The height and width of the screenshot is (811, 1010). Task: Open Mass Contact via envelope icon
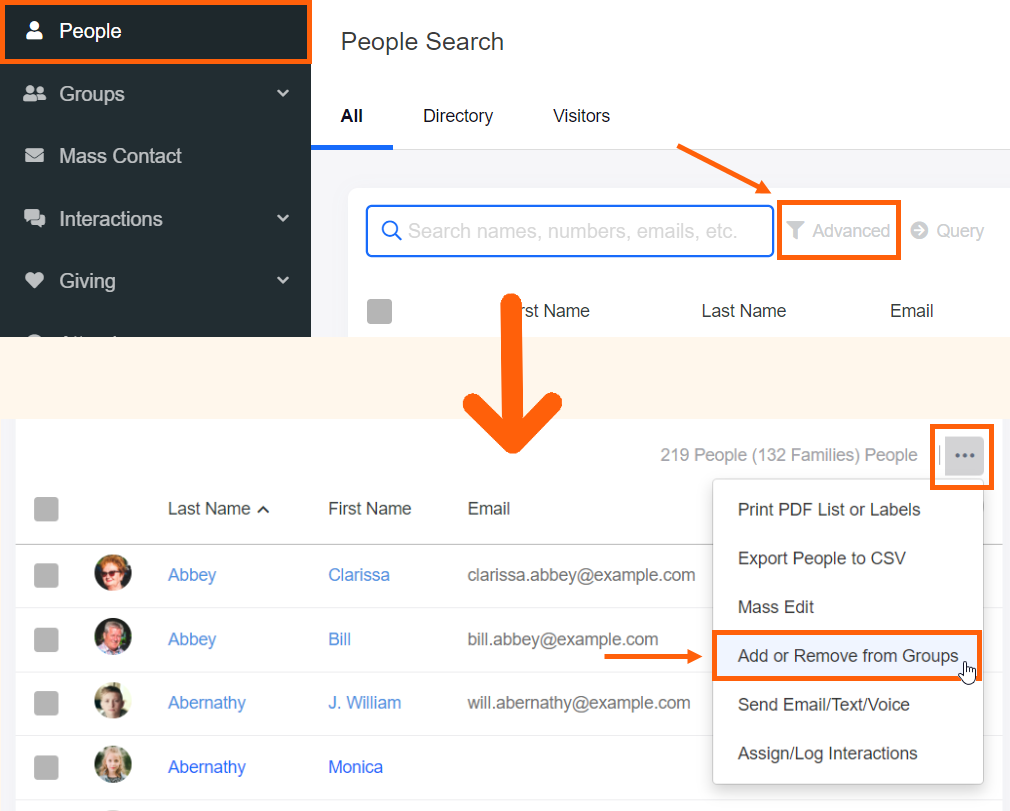point(34,156)
